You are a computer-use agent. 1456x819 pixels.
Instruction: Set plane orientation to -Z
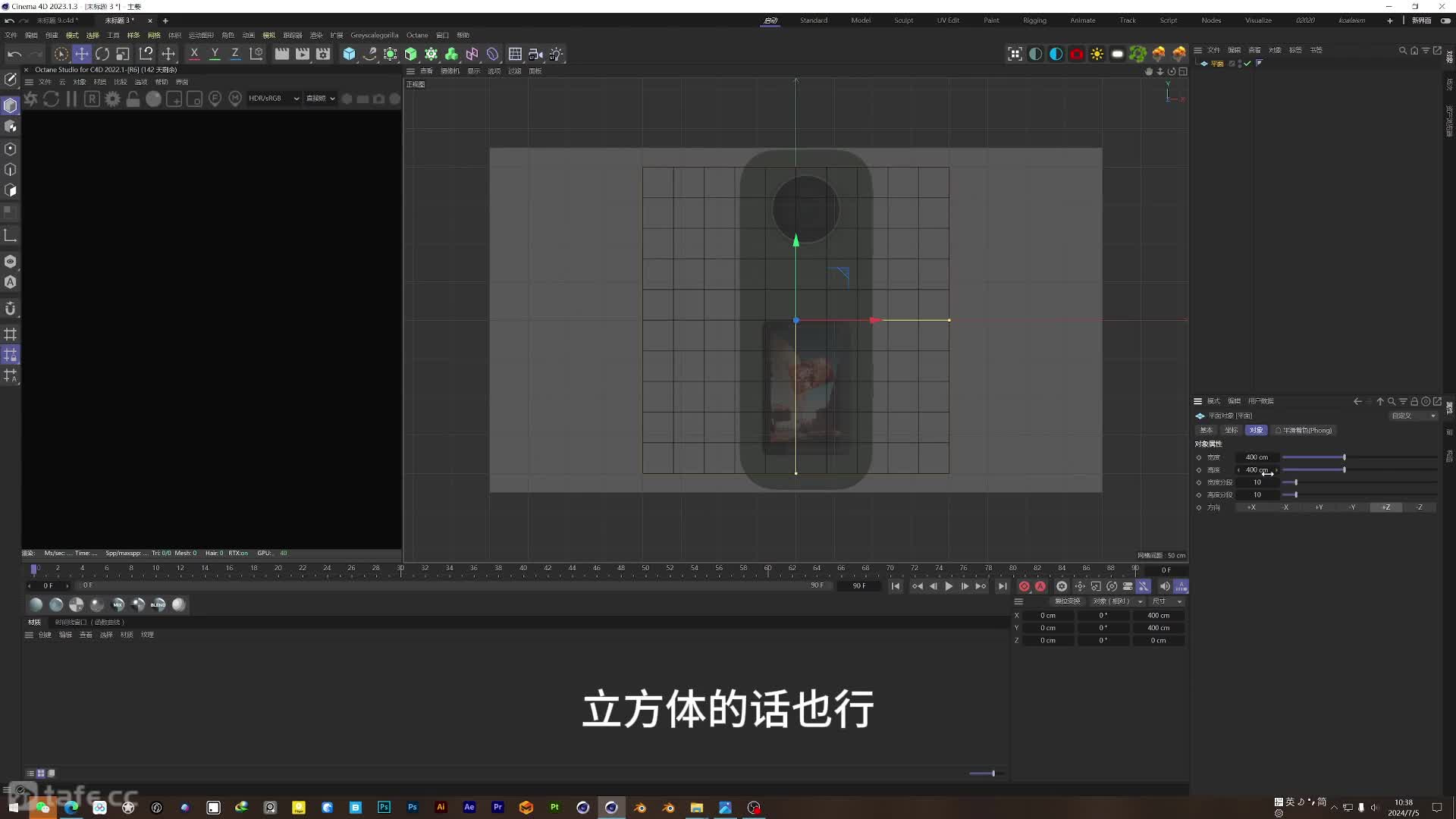click(1420, 507)
